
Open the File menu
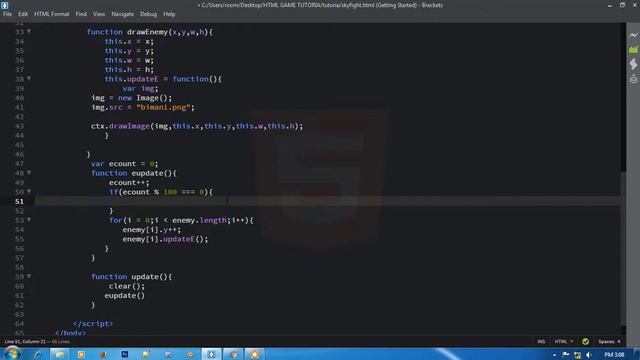[x=7, y=14]
